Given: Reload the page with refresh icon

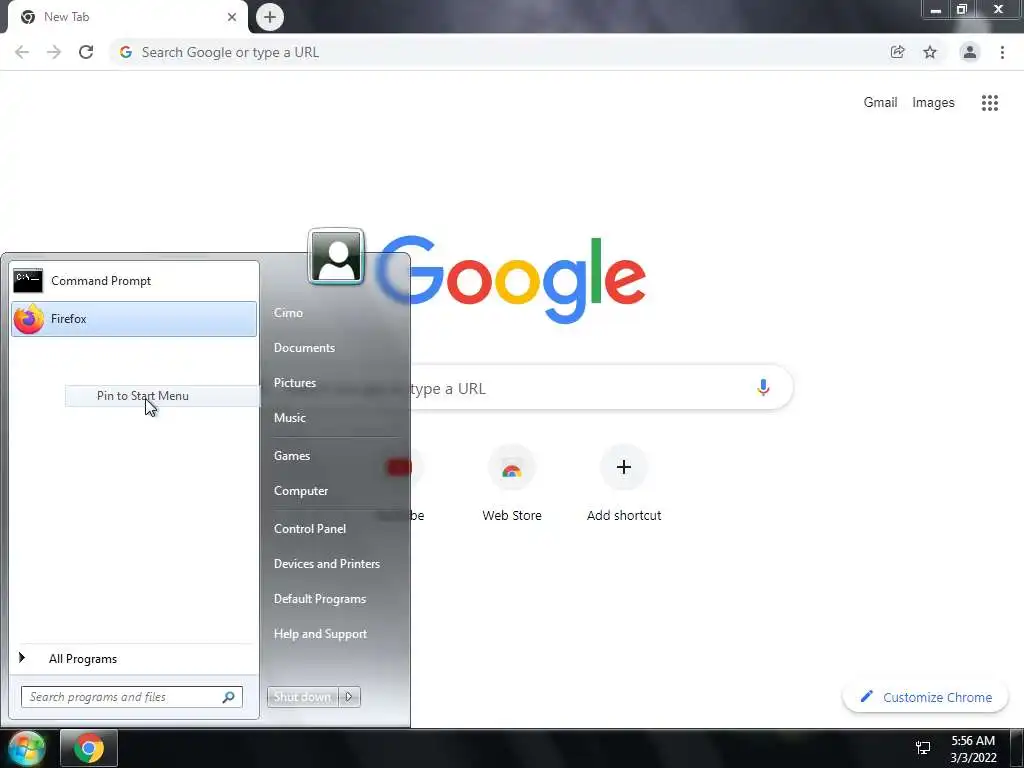Looking at the screenshot, I should (x=86, y=52).
